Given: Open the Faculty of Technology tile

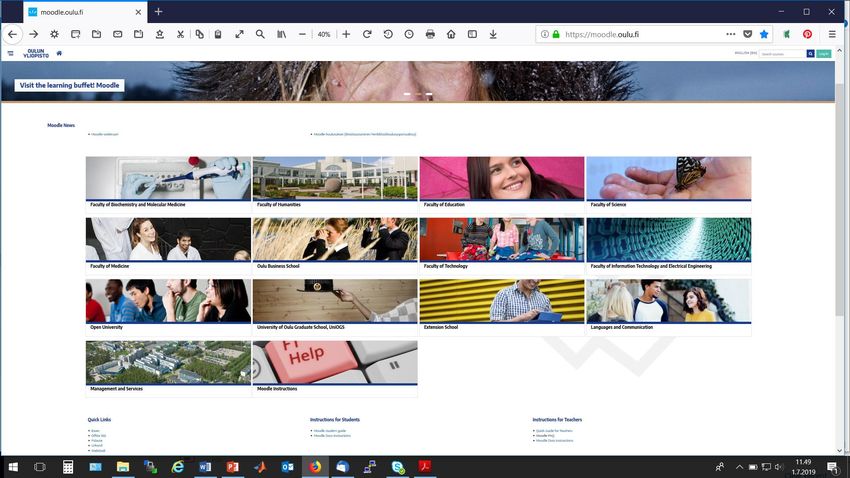Looking at the screenshot, I should coord(502,244).
